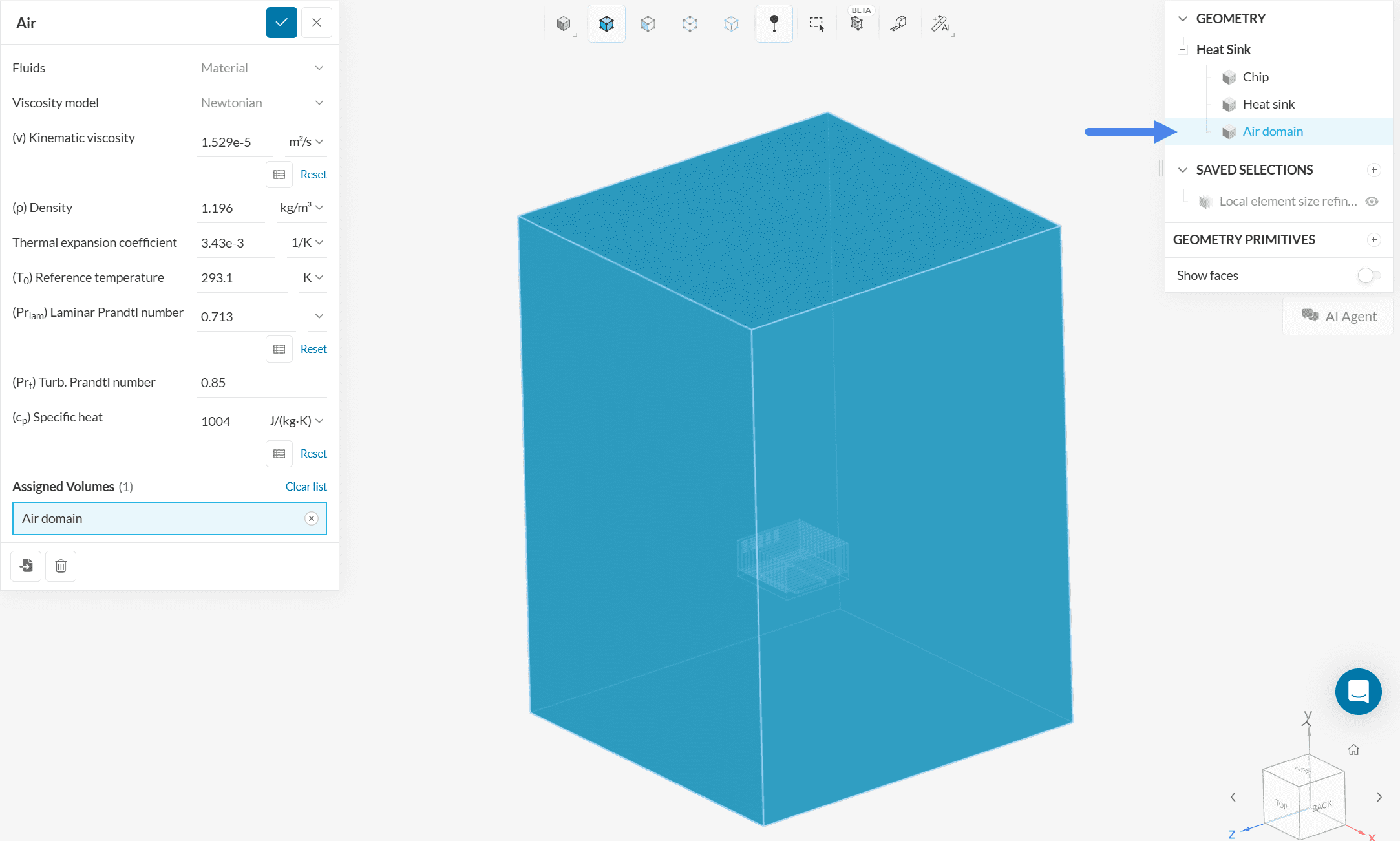
Task: Open the measure tape tool
Action: pos(898,24)
